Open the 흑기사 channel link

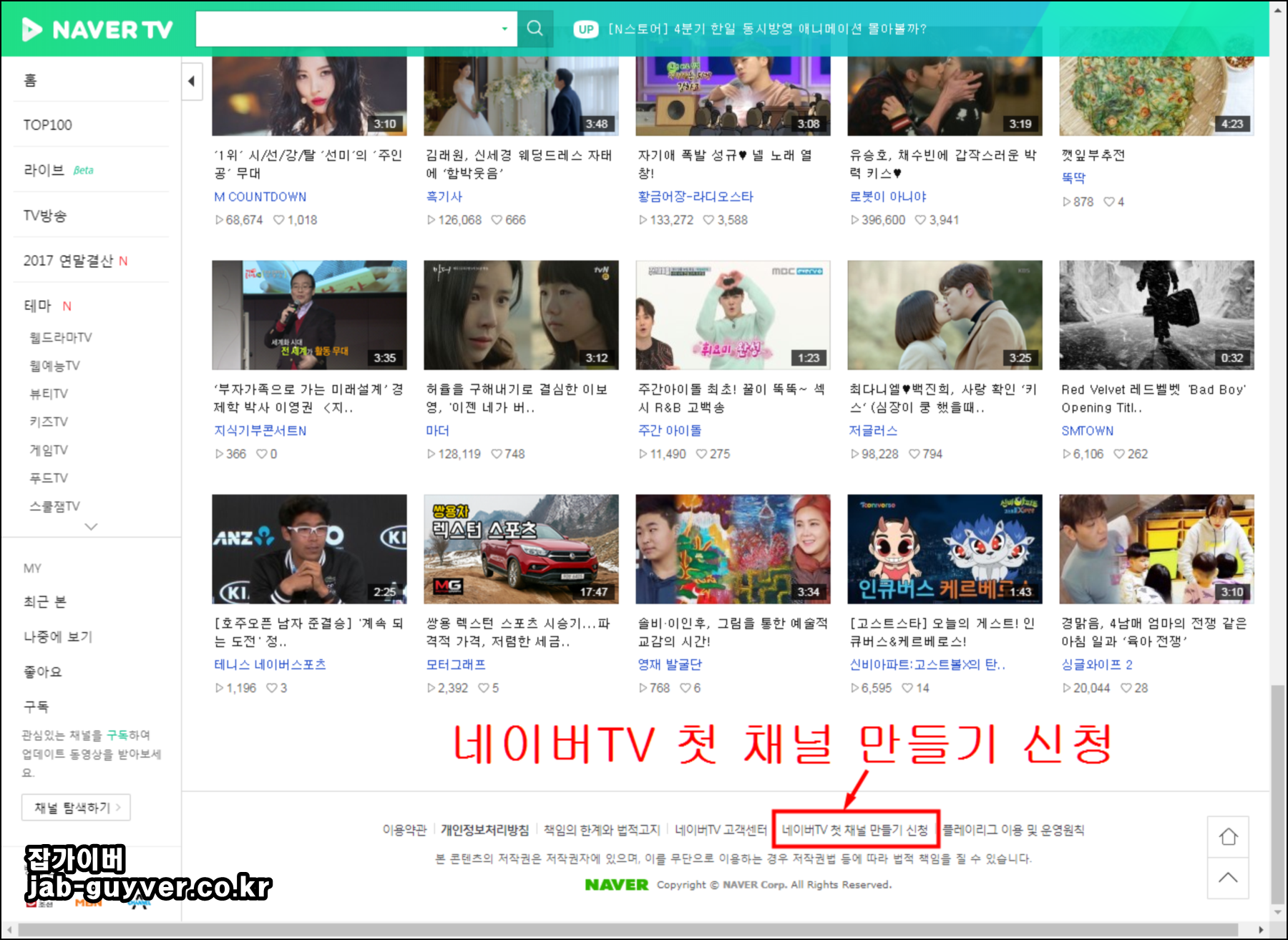[444, 196]
